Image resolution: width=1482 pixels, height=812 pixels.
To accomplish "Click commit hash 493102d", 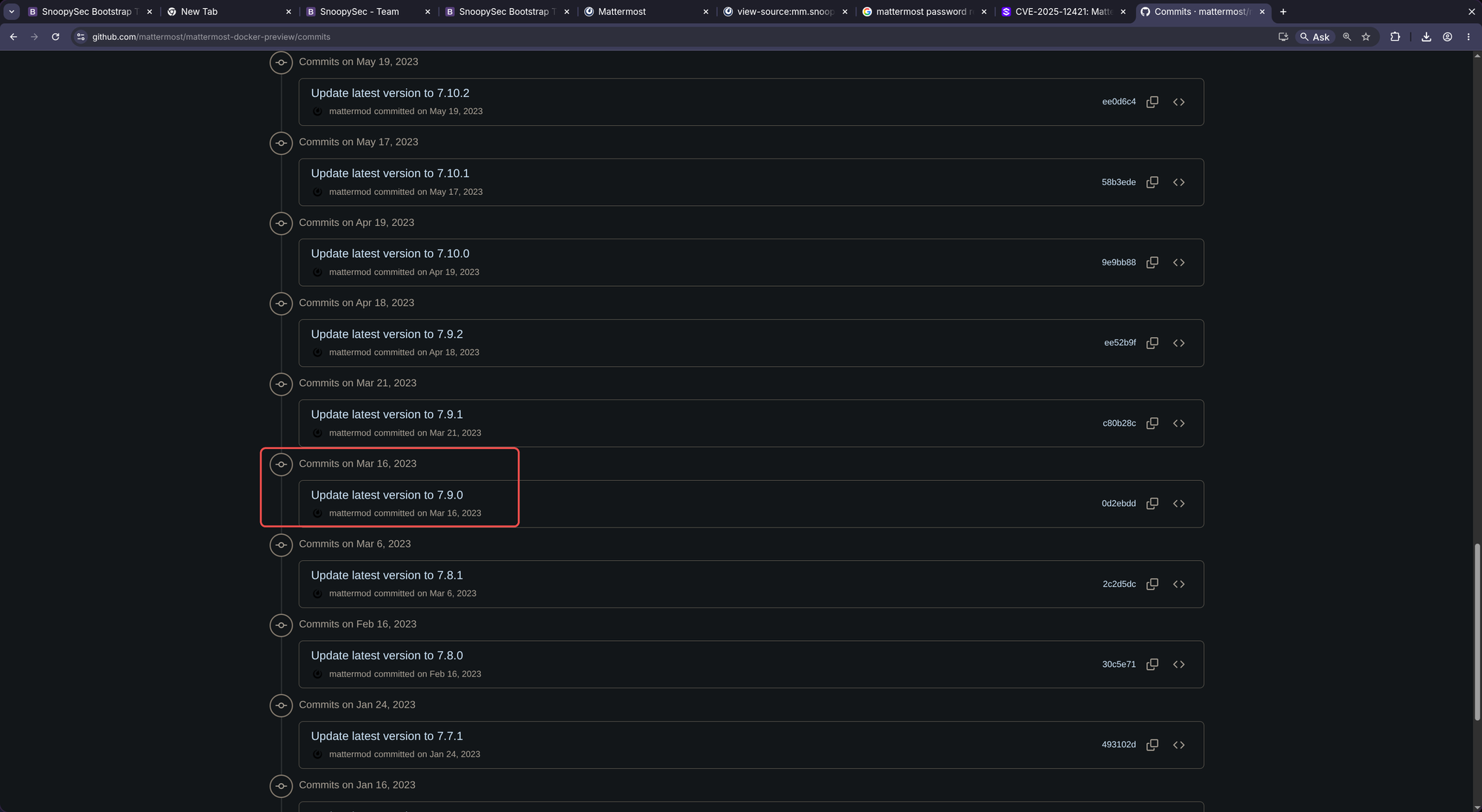I will (x=1118, y=745).
